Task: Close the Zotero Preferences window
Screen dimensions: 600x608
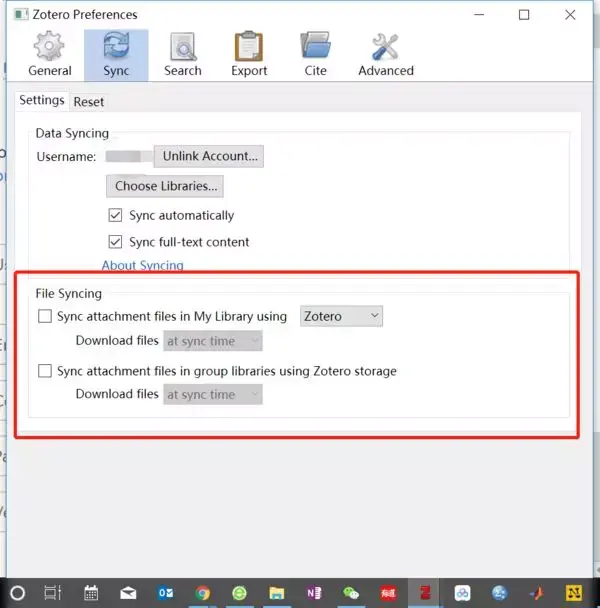Action: pyautogui.click(x=570, y=15)
